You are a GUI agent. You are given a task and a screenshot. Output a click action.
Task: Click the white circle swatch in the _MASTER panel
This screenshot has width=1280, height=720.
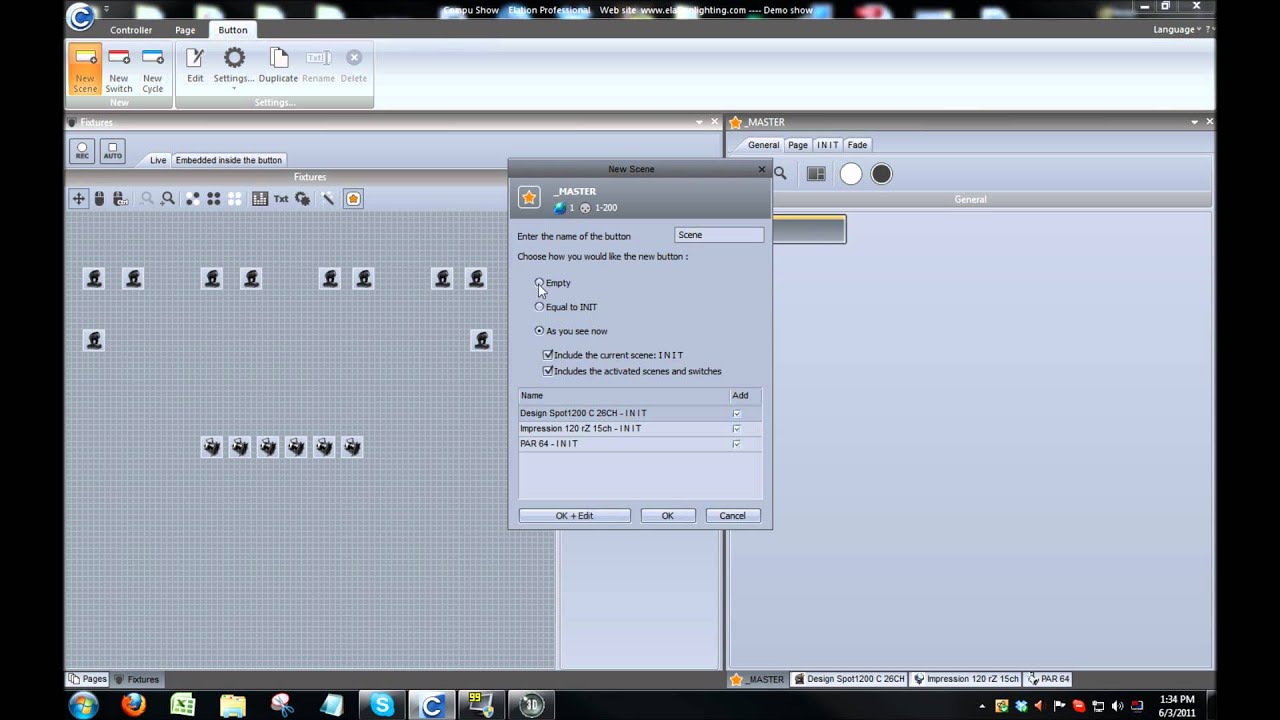pyautogui.click(x=851, y=174)
